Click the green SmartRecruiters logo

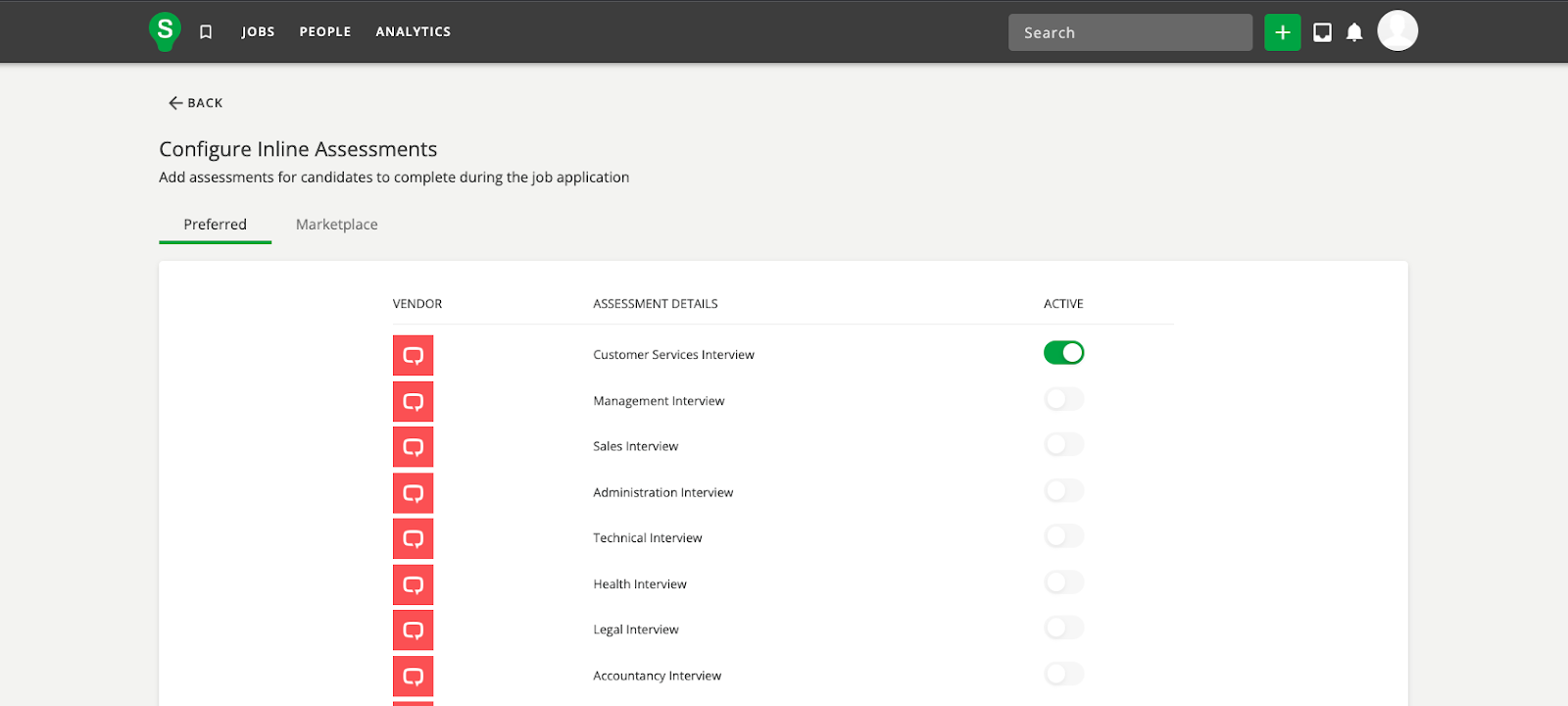pos(165,31)
